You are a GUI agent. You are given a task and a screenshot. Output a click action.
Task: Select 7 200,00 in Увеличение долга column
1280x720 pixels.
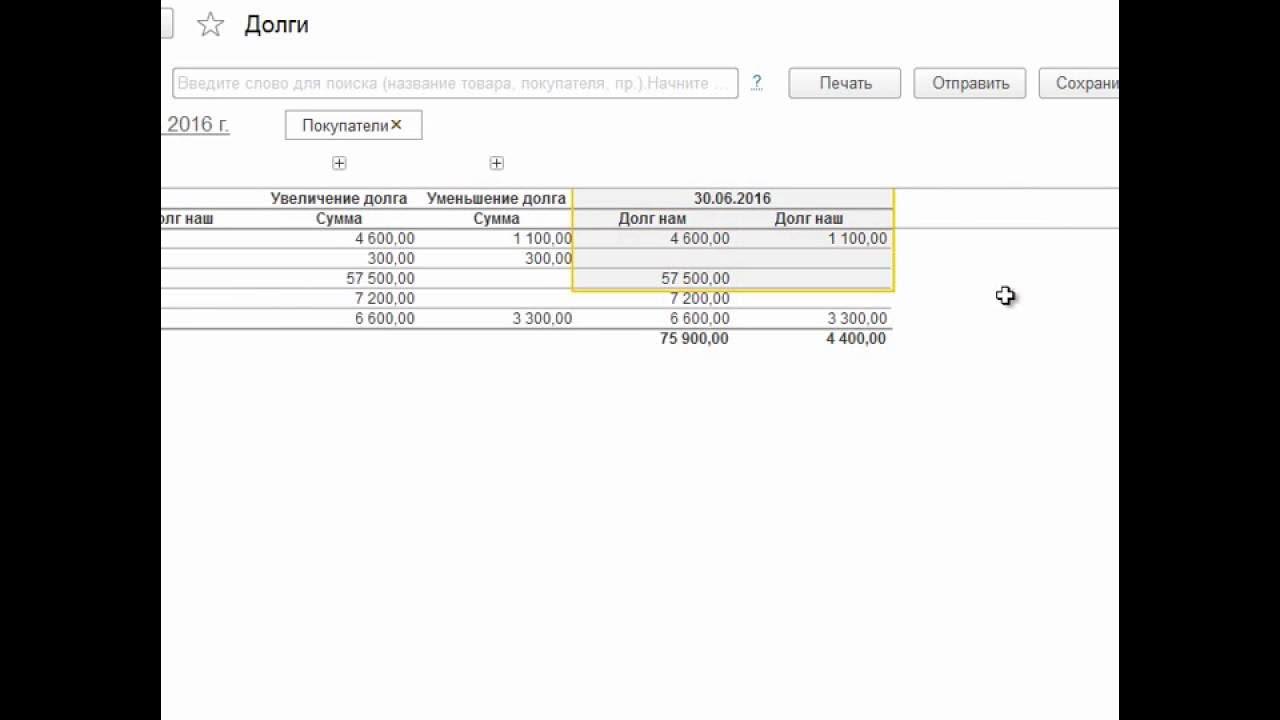coord(384,298)
